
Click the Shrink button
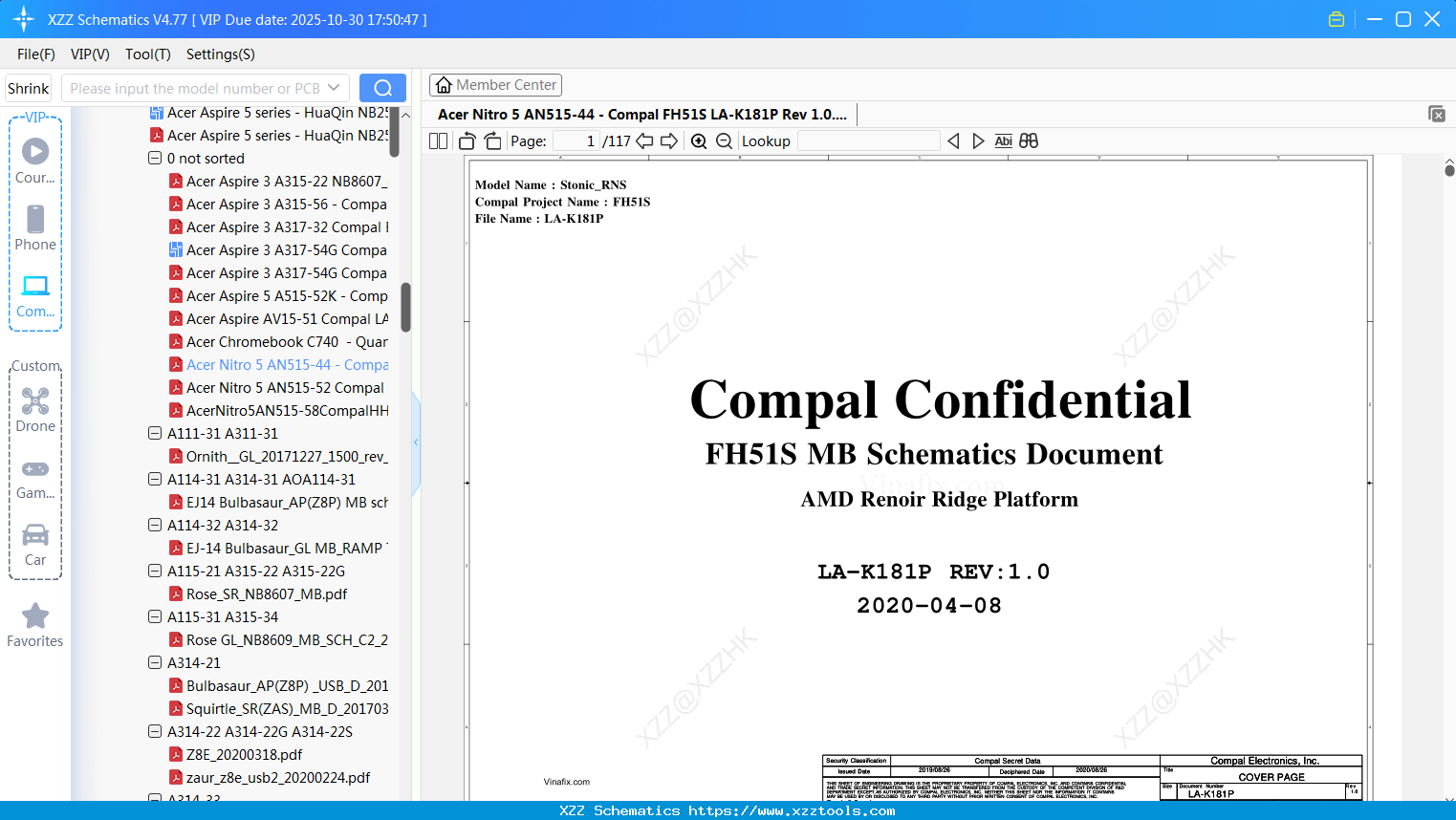tap(29, 88)
